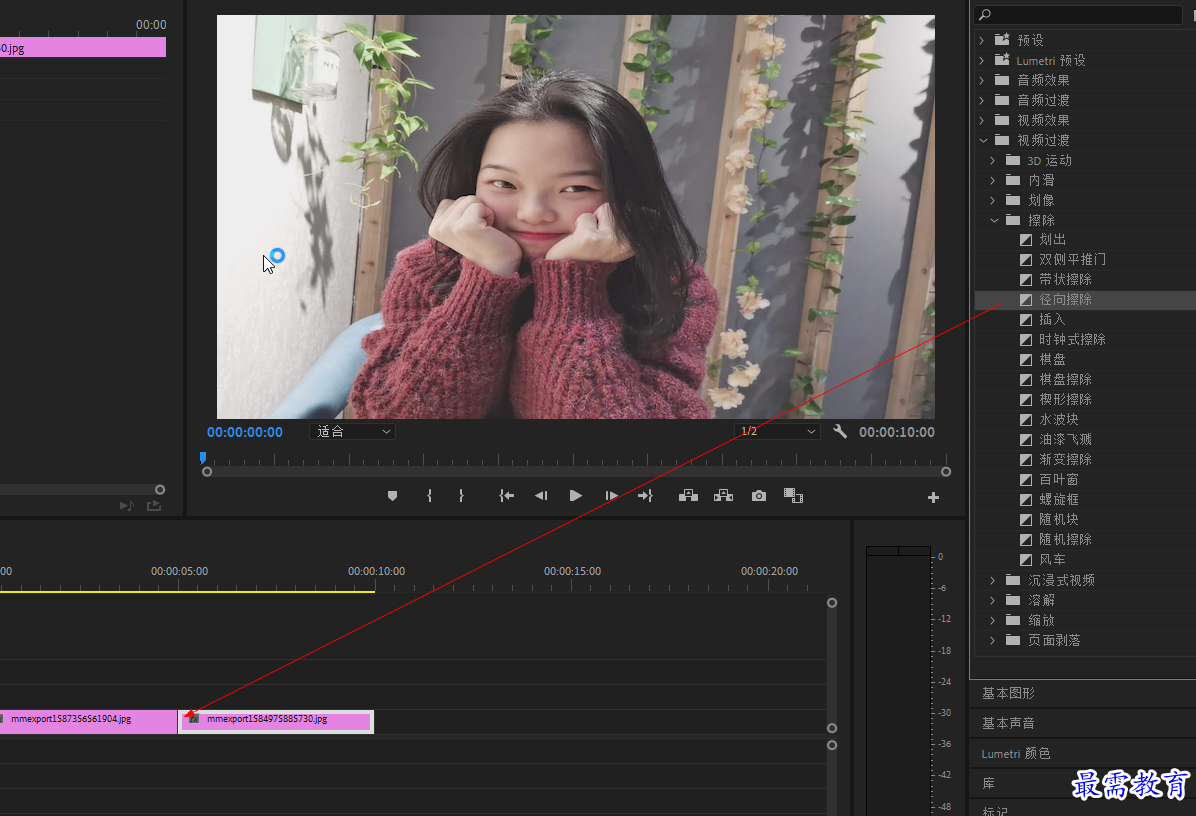Export frame with camera icon
This screenshot has height=816, width=1196.
click(759, 496)
